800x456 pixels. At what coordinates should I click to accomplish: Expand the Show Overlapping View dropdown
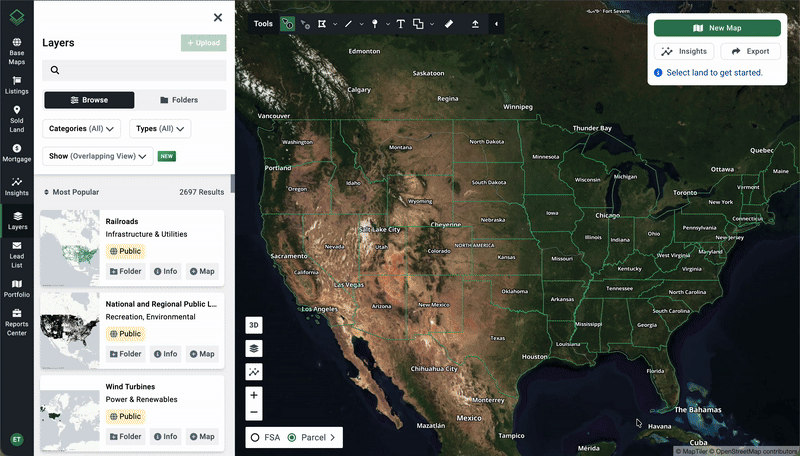pyautogui.click(x=98, y=156)
